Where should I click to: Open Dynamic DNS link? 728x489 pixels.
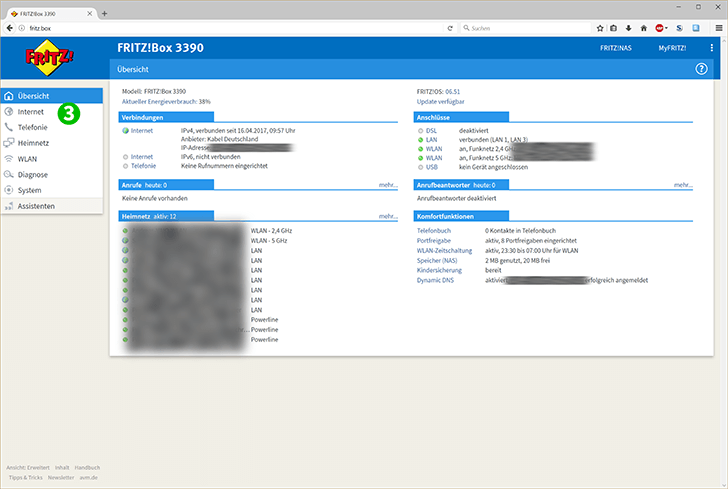click(x=435, y=280)
